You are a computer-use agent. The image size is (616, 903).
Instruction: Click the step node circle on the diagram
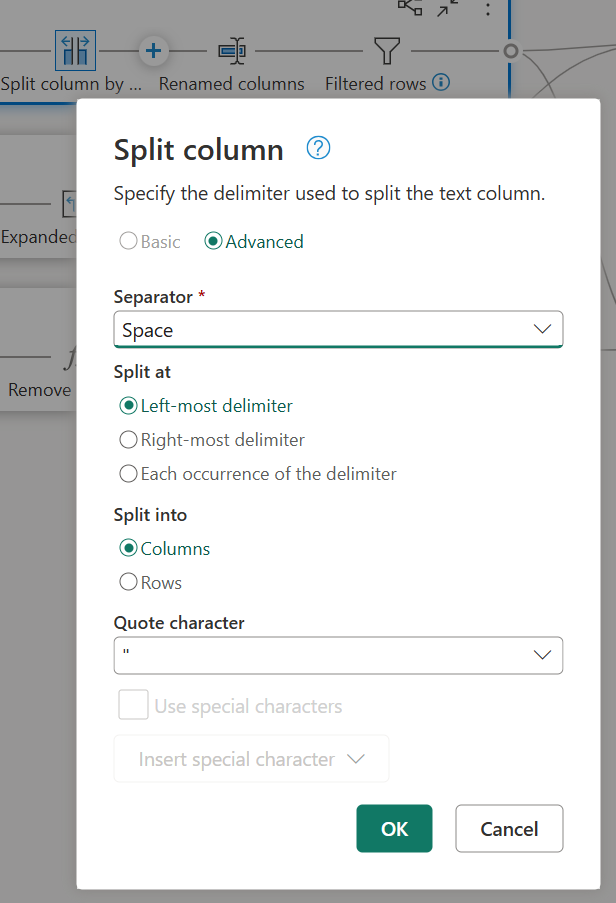pyautogui.click(x=511, y=49)
